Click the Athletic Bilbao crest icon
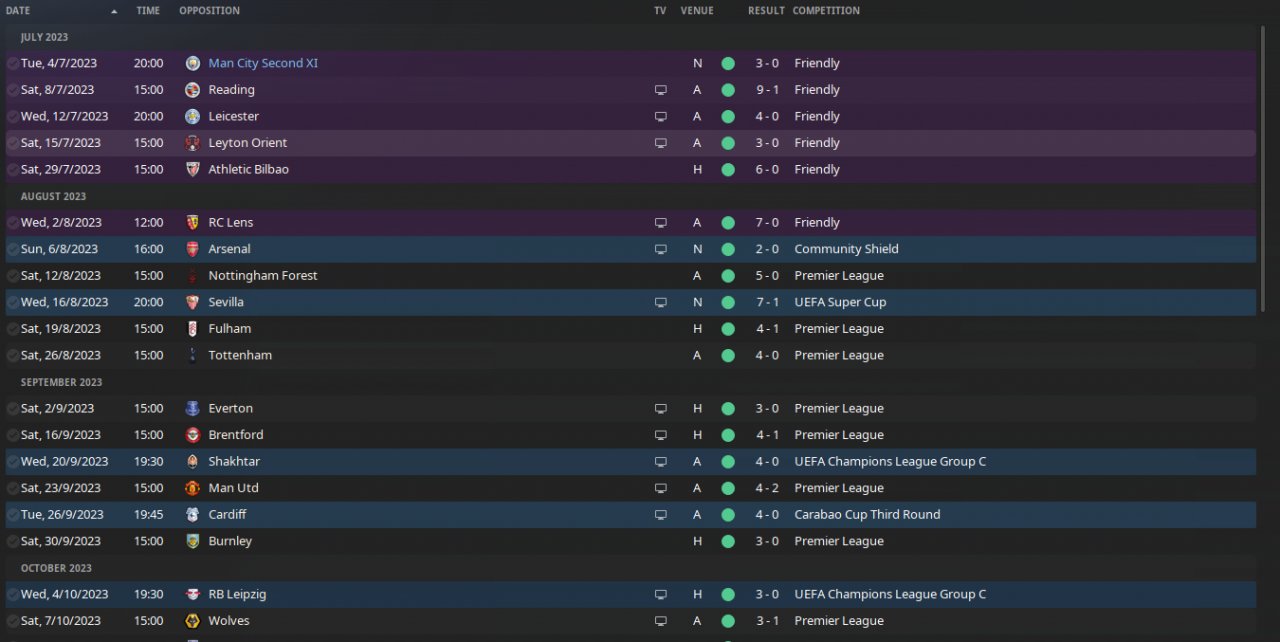 [193, 170]
